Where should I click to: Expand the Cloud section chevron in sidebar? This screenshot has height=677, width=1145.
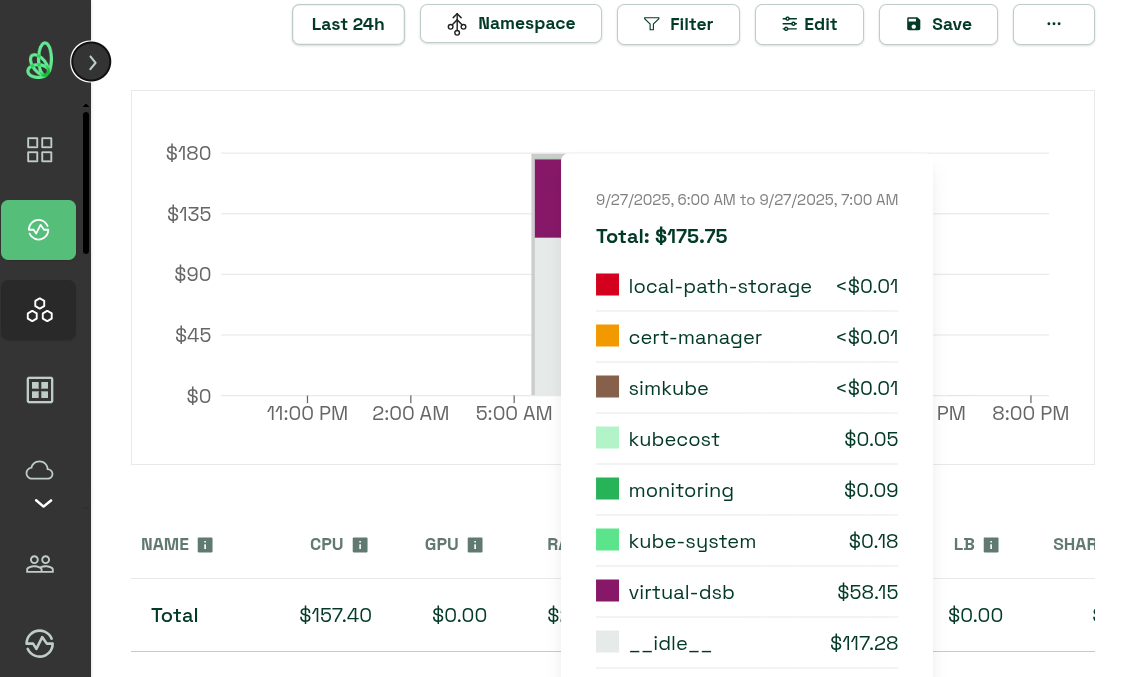(41, 502)
